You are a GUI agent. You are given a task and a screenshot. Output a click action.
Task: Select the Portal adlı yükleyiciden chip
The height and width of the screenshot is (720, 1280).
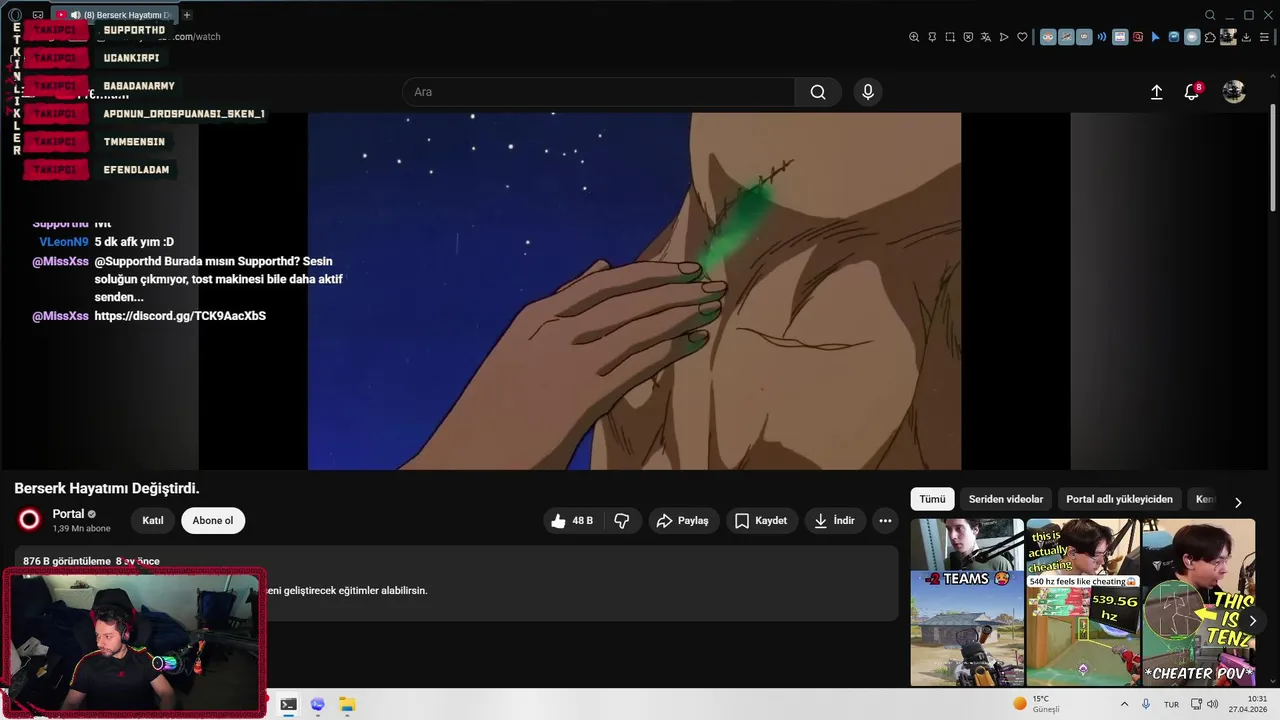coord(1119,499)
